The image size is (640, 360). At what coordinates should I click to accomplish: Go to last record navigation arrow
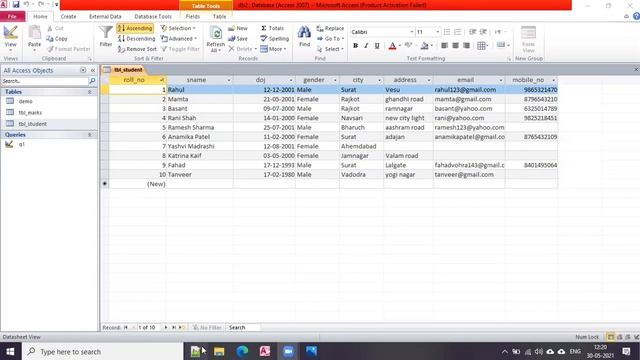173,327
